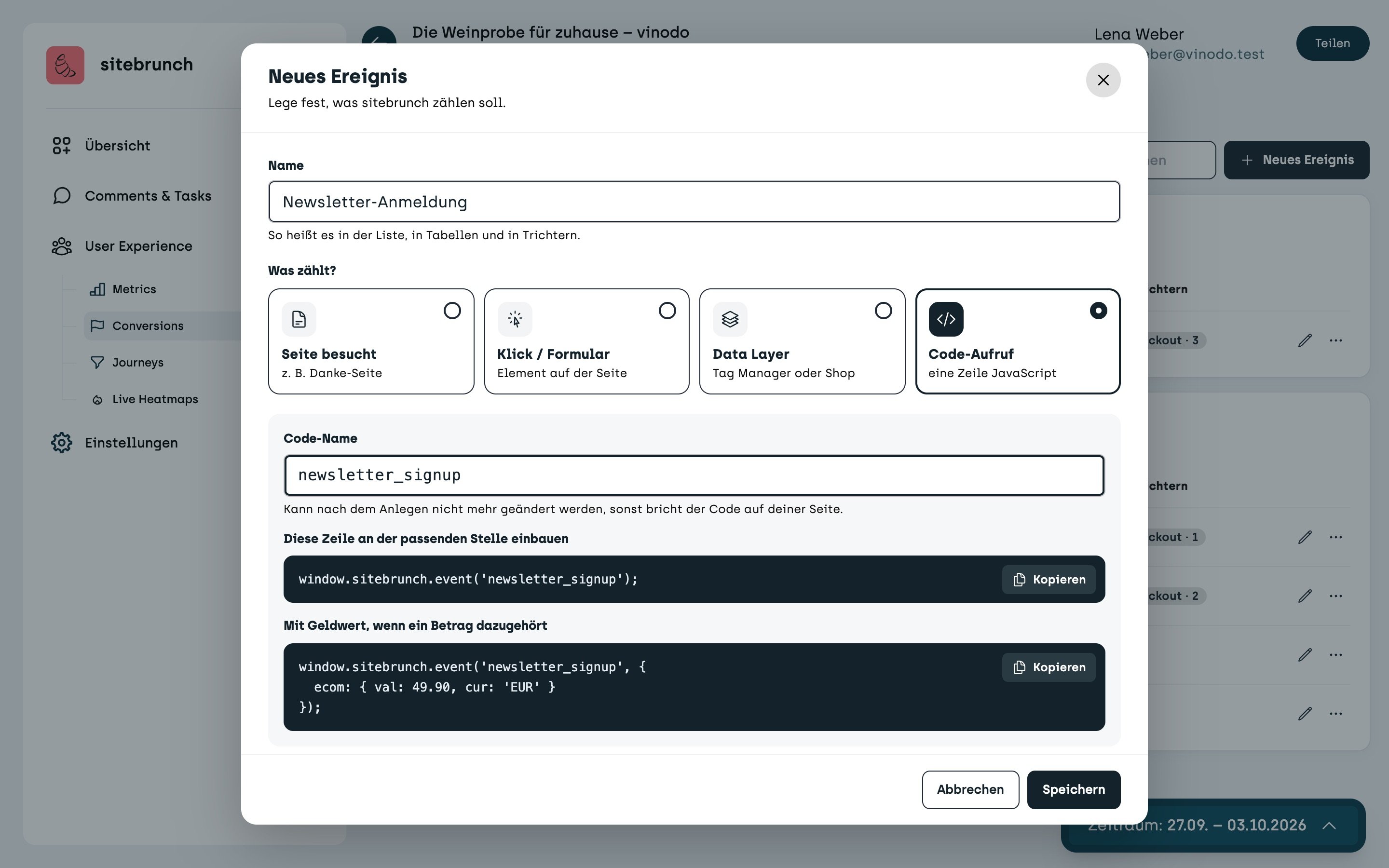Click the Seite besucht document icon
Viewport: 1389px width, 868px height.
[299, 319]
